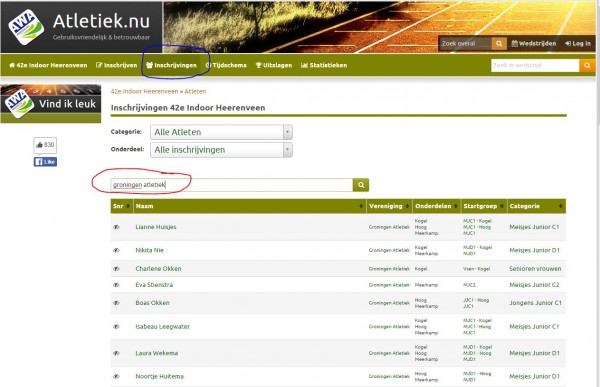Toggle the eye icon for Laura Wekema

tap(116, 353)
